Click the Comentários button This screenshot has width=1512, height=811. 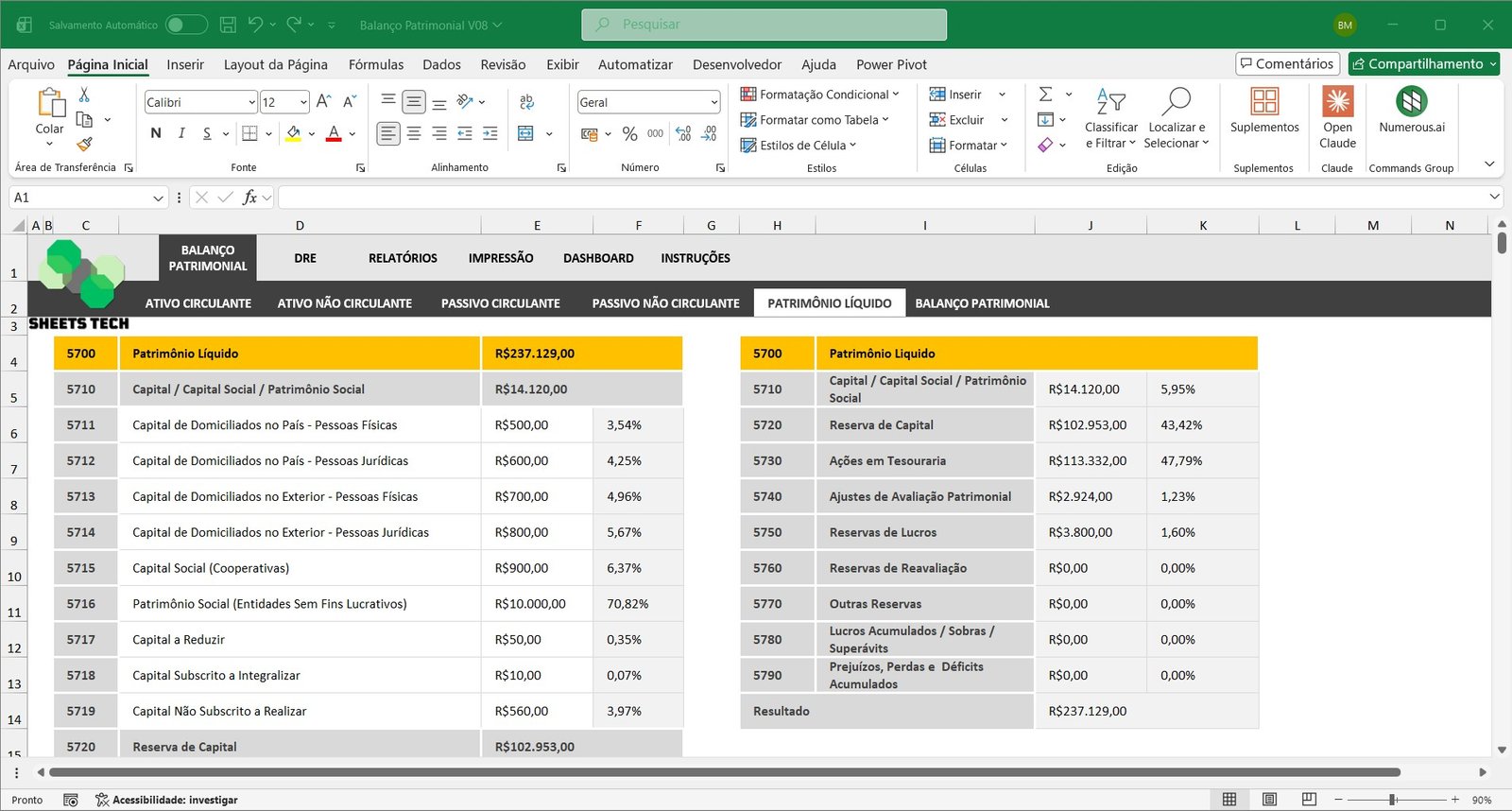pos(1287,63)
